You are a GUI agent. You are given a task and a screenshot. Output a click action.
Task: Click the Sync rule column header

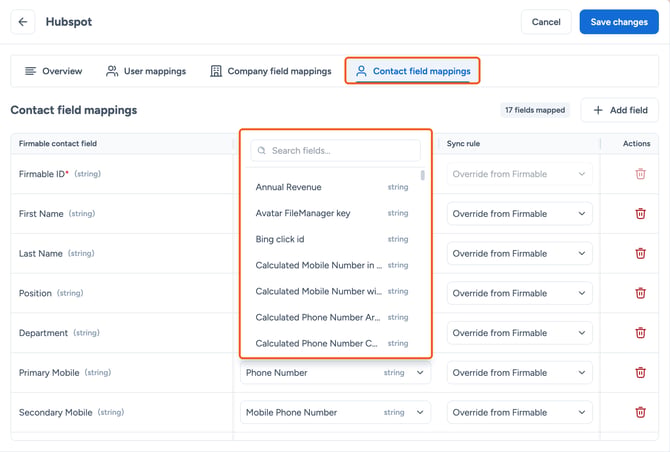[x=463, y=144]
